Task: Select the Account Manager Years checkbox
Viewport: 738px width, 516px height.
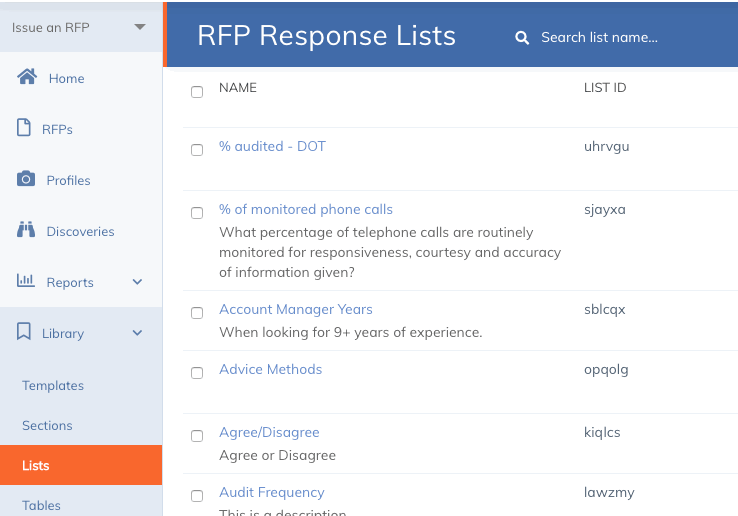Action: 197,313
